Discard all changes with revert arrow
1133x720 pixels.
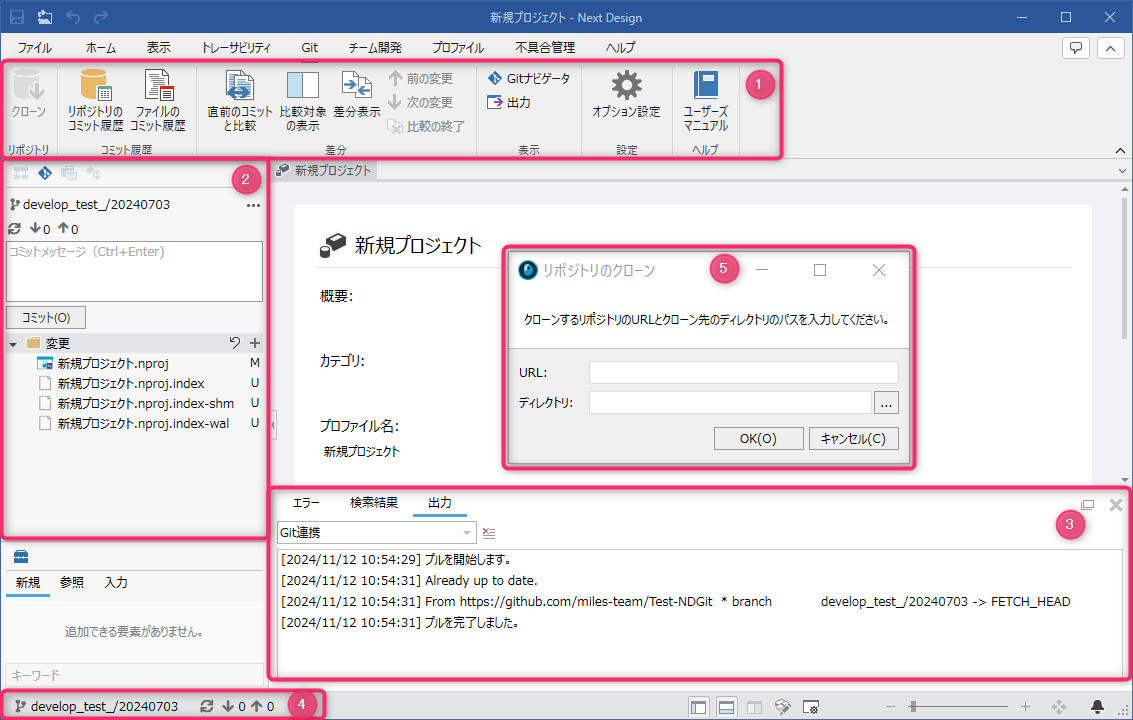coord(235,343)
